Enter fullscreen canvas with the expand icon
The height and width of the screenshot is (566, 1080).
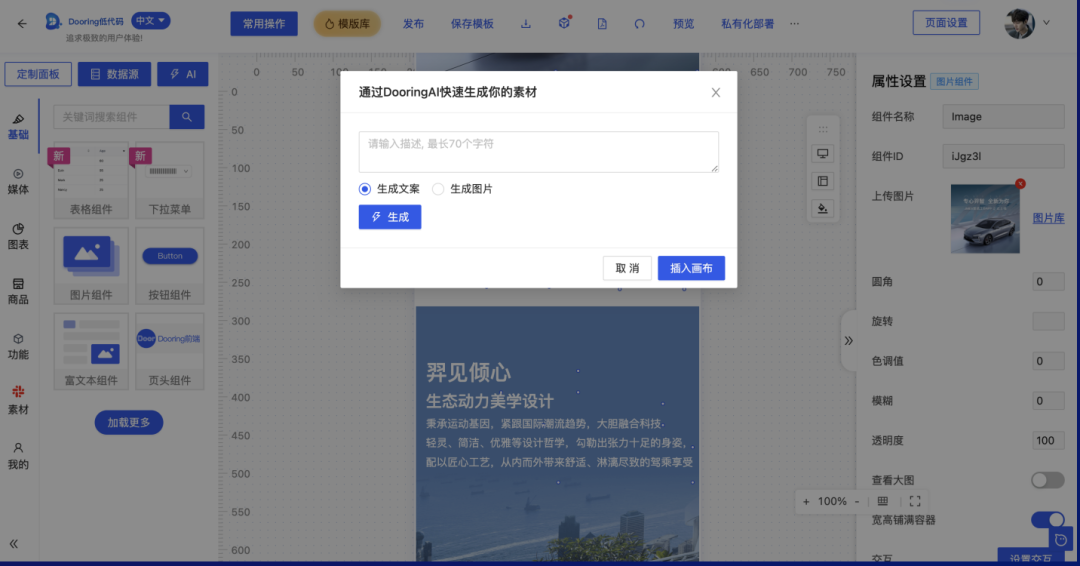pyautogui.click(x=915, y=501)
